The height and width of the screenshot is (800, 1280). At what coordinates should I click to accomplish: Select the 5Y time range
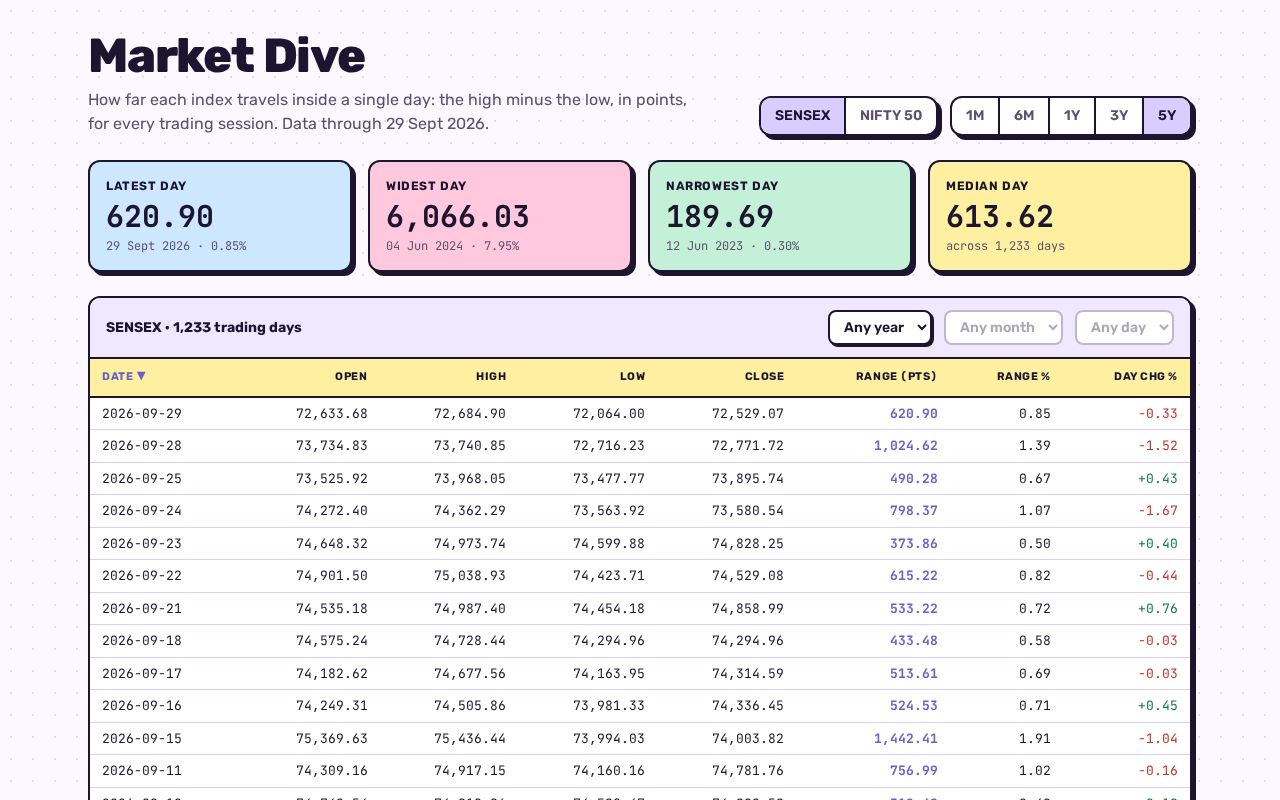pos(1167,115)
